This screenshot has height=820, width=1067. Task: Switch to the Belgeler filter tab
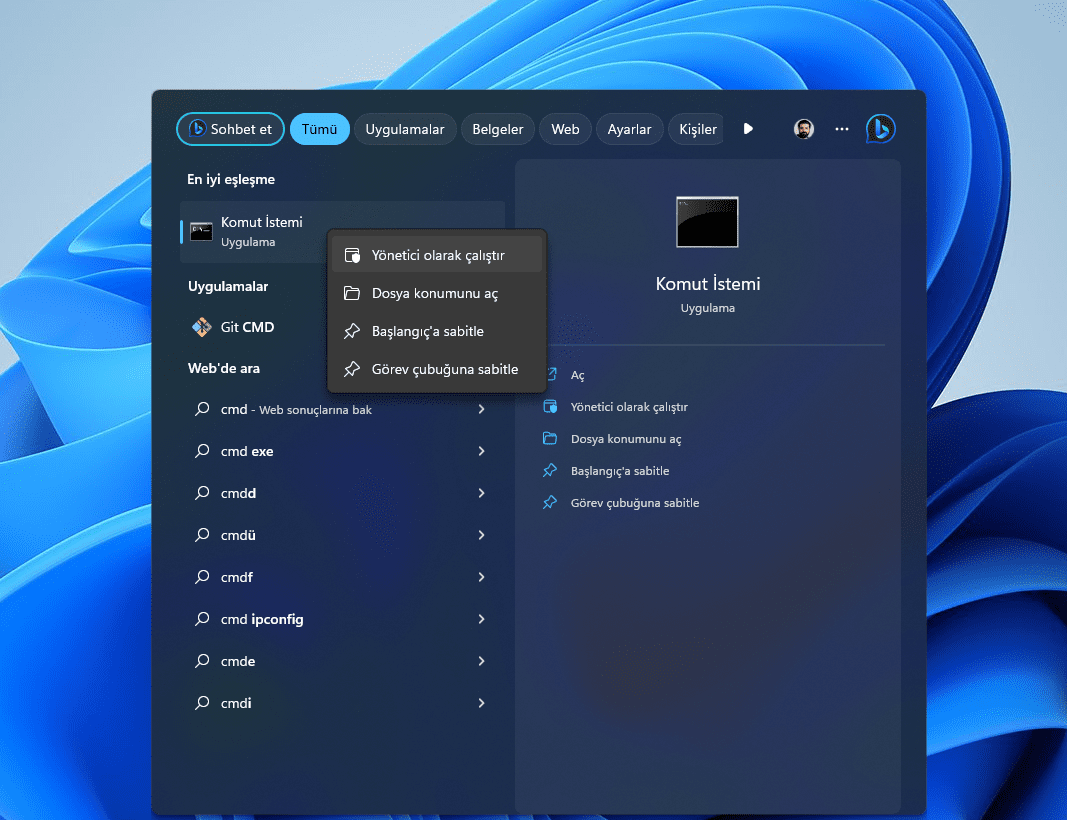tap(498, 129)
